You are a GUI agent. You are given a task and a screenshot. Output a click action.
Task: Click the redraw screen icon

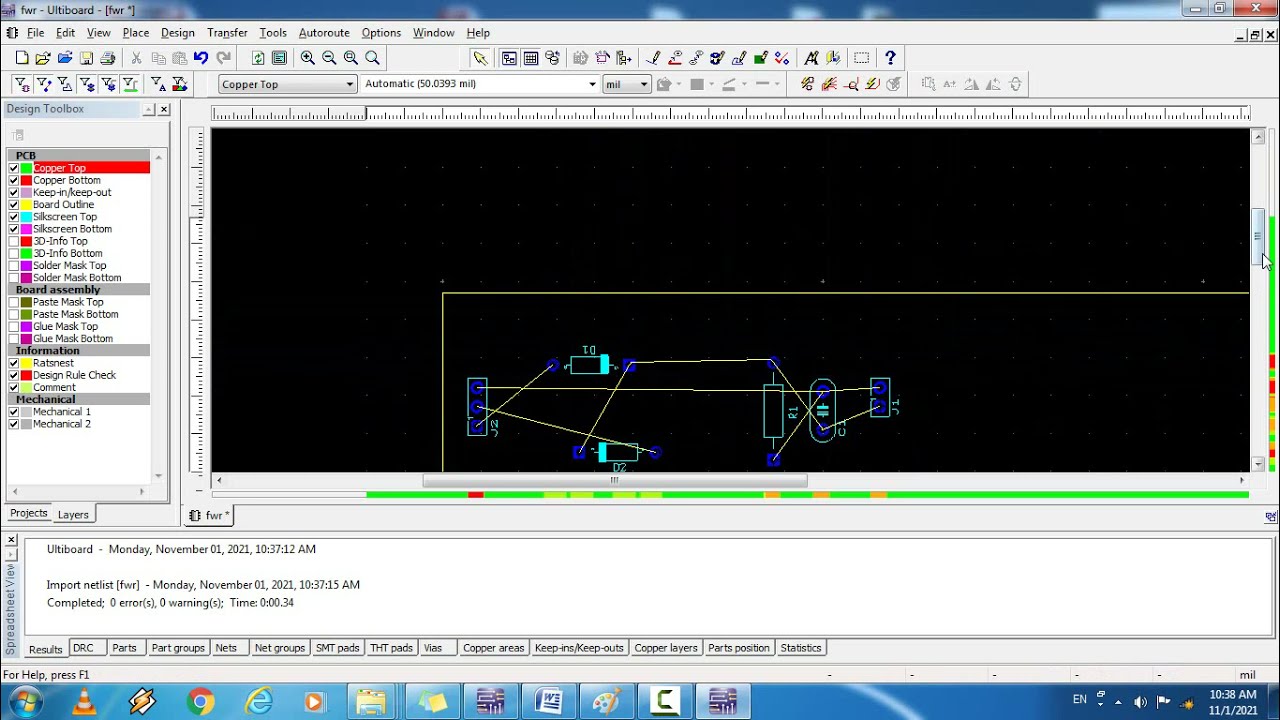coord(258,58)
